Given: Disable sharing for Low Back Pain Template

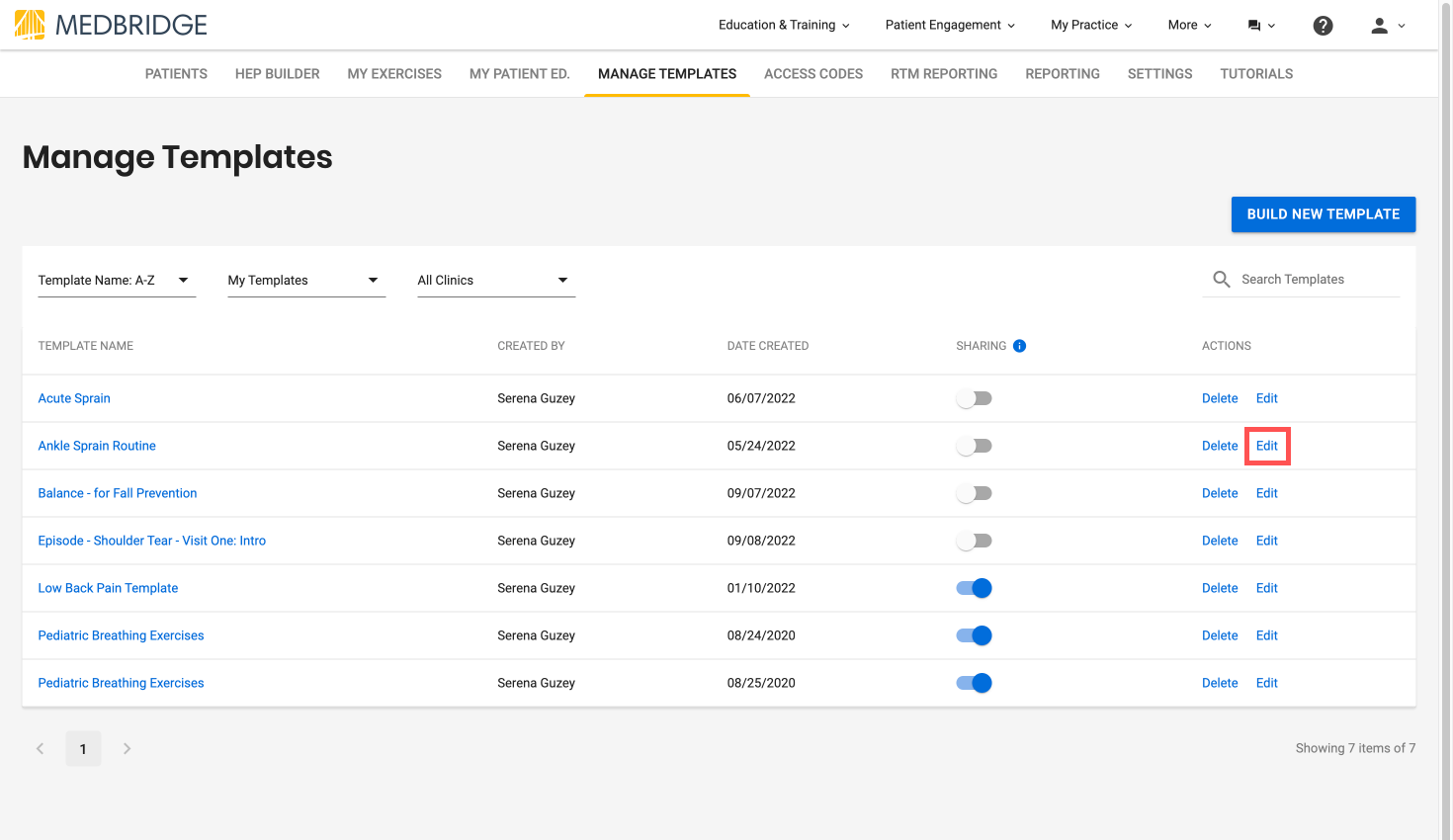Looking at the screenshot, I should (x=974, y=588).
